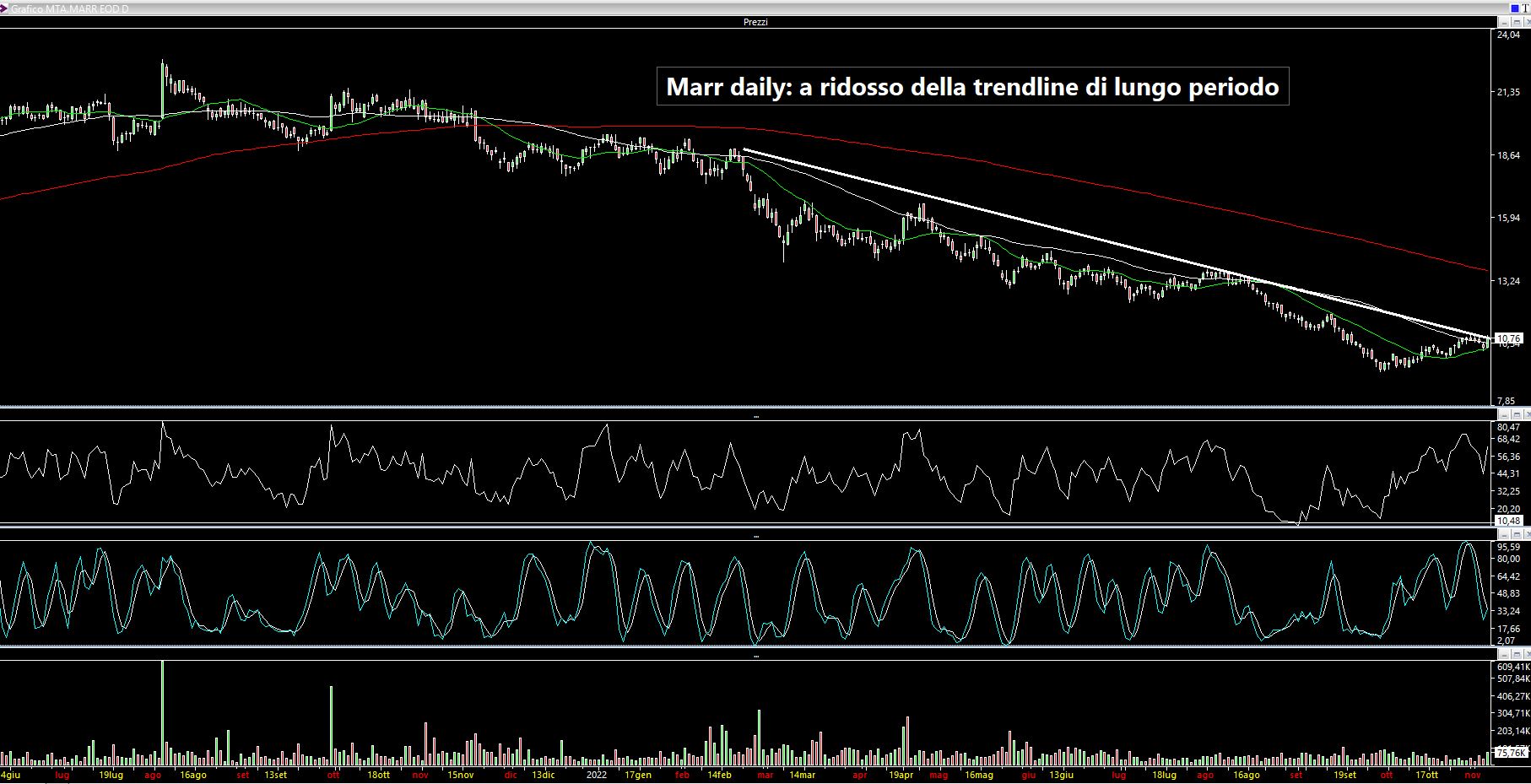The image size is (1531, 784).
Task: Minimize the Prezzi price panel
Action: click(x=1504, y=22)
